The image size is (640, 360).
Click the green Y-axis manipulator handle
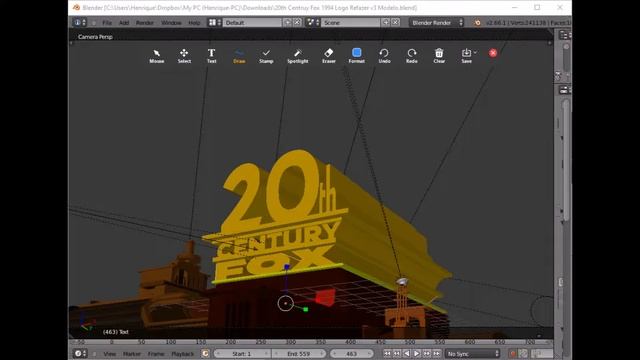306,309
